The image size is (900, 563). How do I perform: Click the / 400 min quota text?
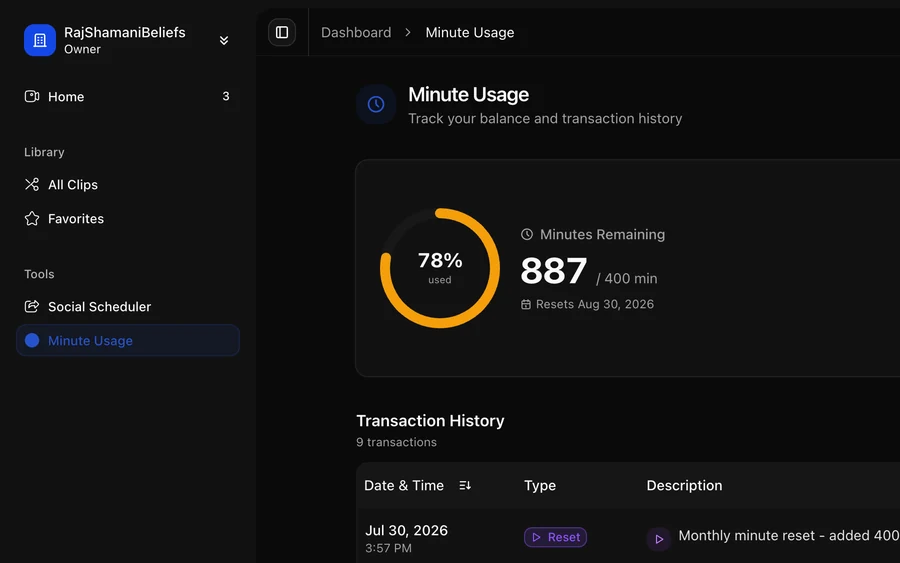627,278
